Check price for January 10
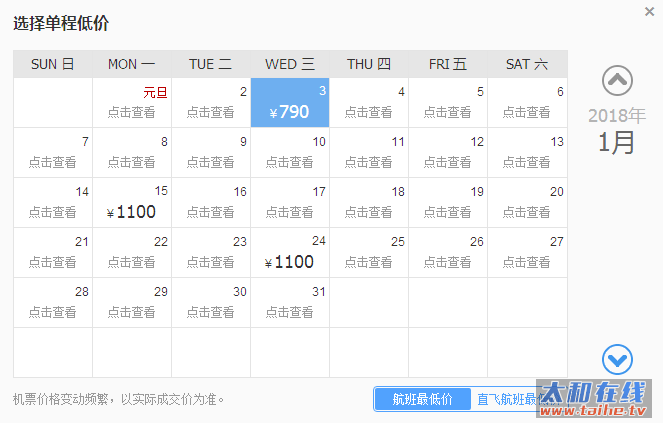 (290, 153)
